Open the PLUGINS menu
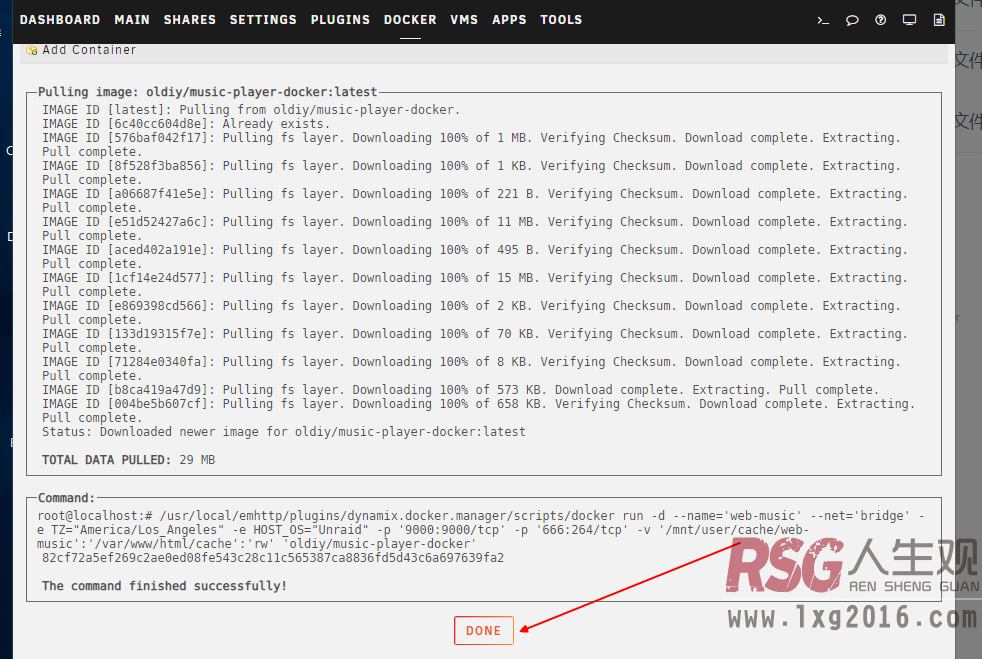This screenshot has height=659, width=982. (x=340, y=20)
